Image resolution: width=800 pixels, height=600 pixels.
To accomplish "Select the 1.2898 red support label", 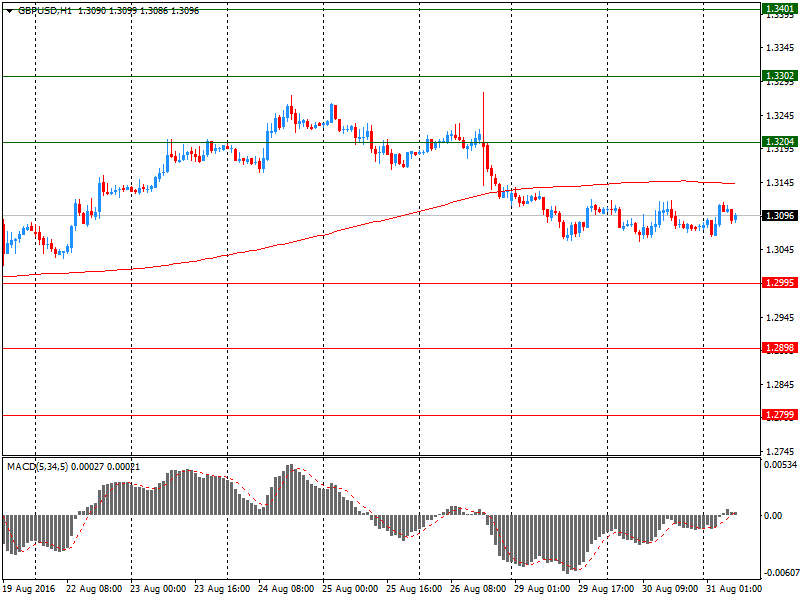I will pyautogui.click(x=780, y=347).
